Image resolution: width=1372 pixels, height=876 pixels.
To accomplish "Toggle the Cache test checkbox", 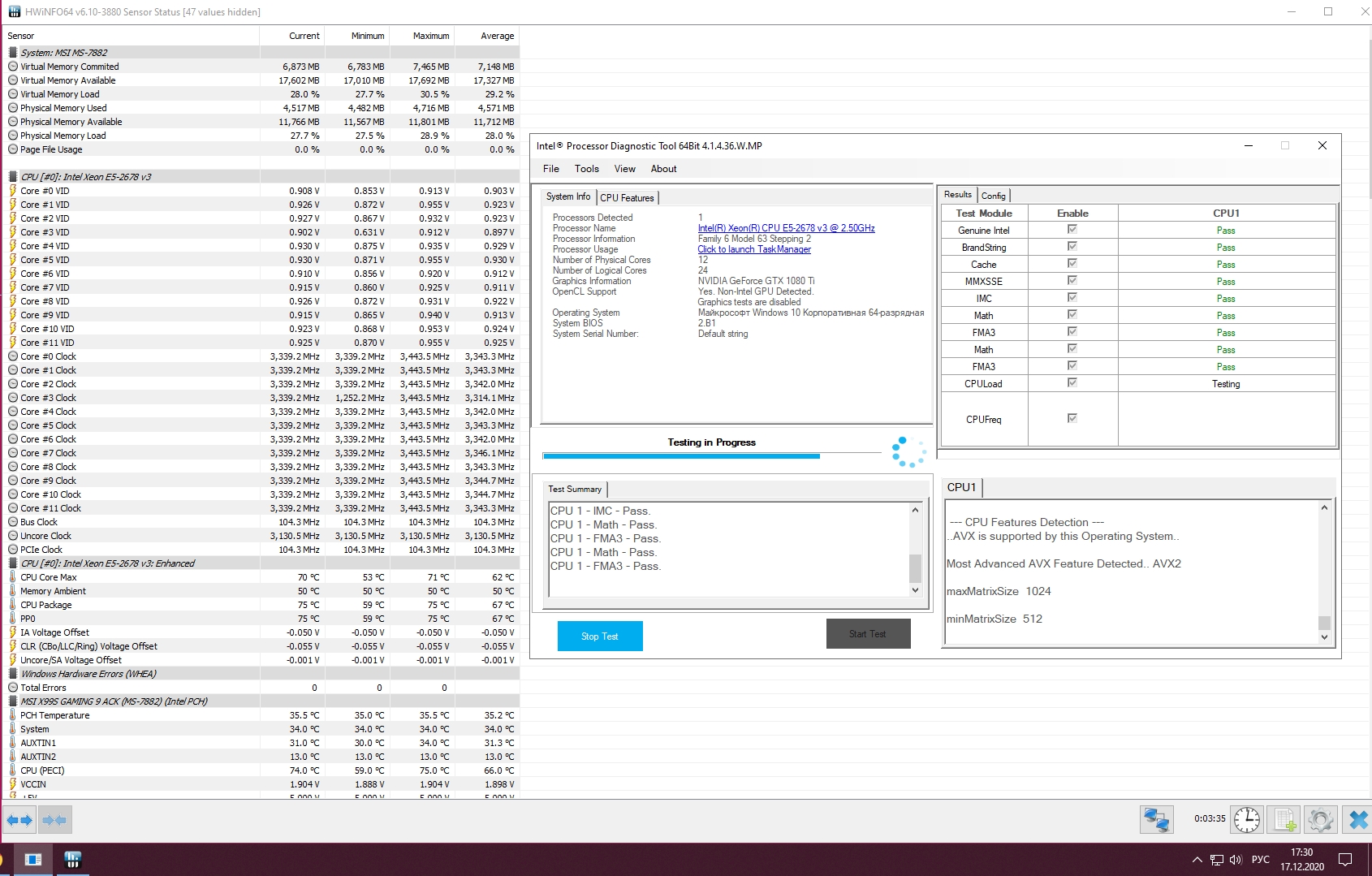I will tap(1072, 264).
